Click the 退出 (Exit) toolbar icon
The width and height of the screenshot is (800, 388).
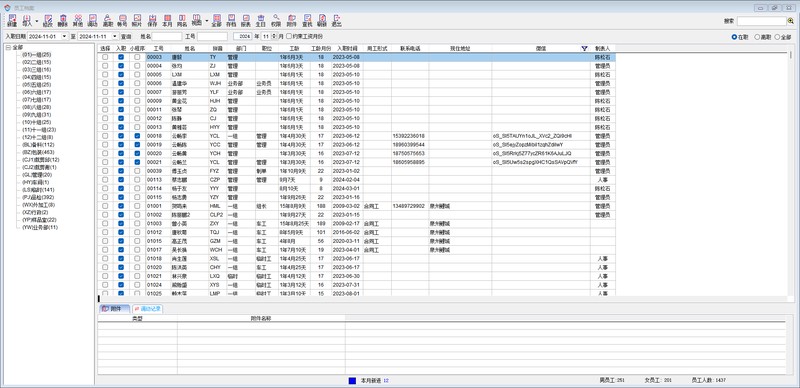pos(336,20)
